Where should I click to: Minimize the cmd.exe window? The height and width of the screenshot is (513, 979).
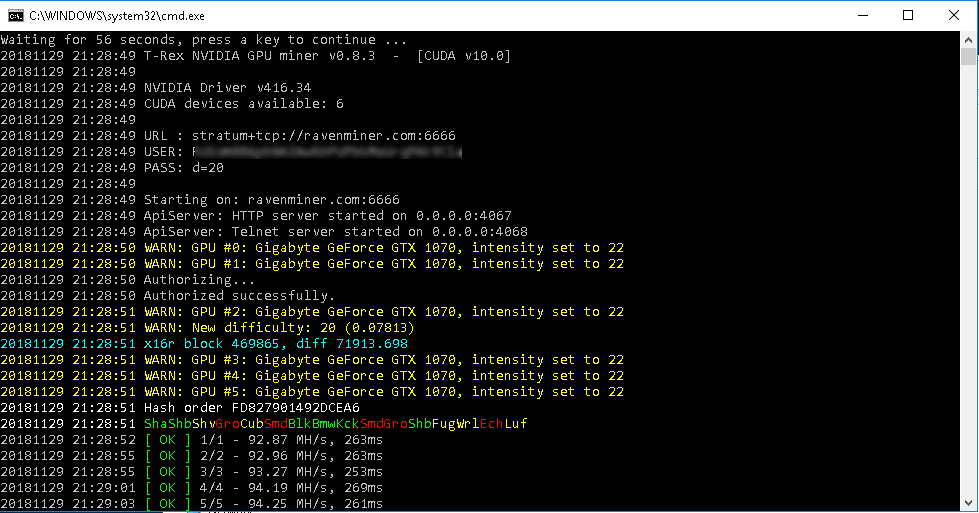coord(863,16)
